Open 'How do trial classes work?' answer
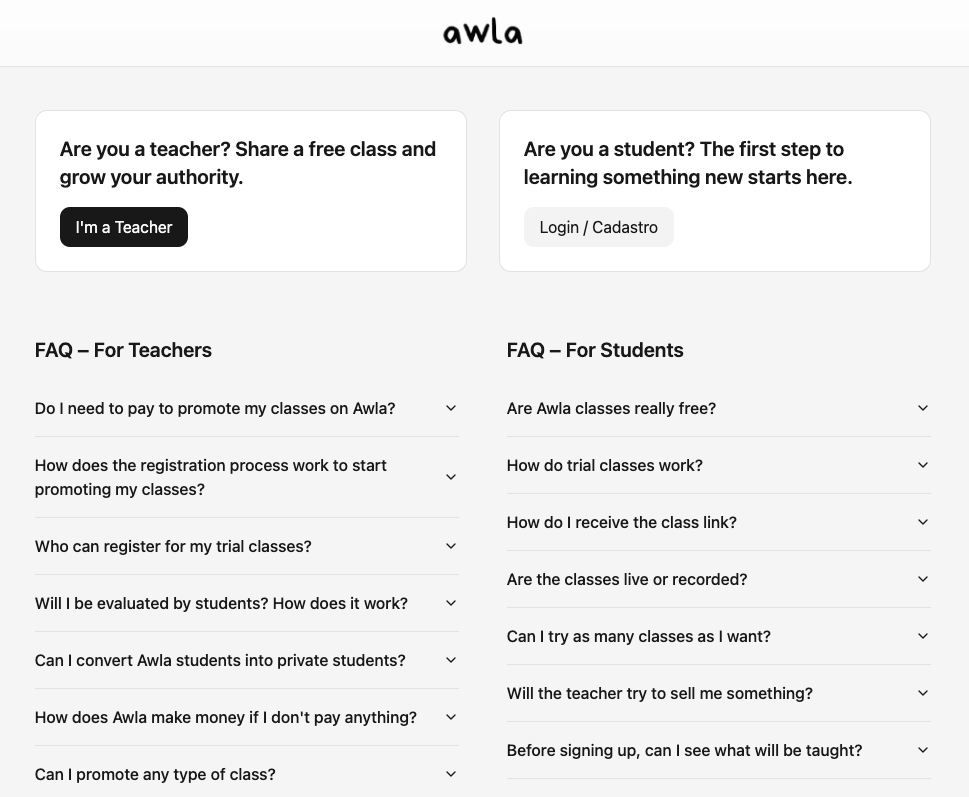This screenshot has width=969, height=797. pyautogui.click(x=604, y=465)
